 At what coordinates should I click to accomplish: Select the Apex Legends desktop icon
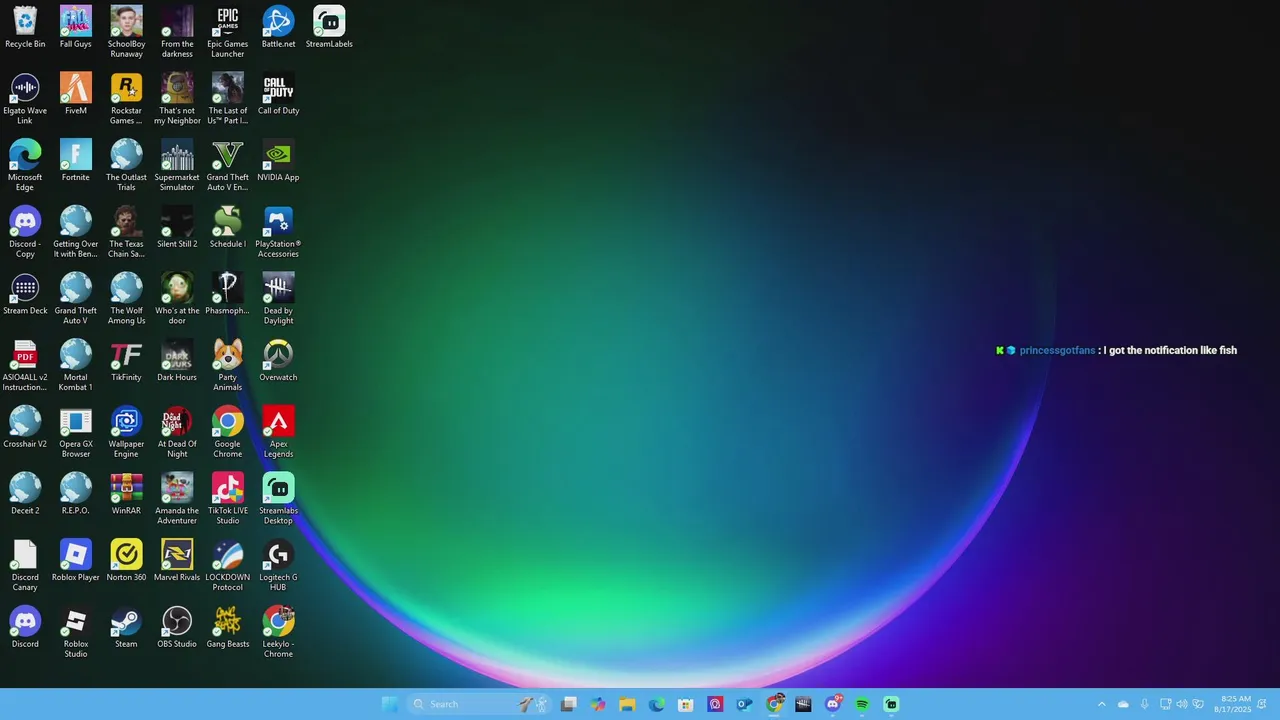[x=278, y=432]
